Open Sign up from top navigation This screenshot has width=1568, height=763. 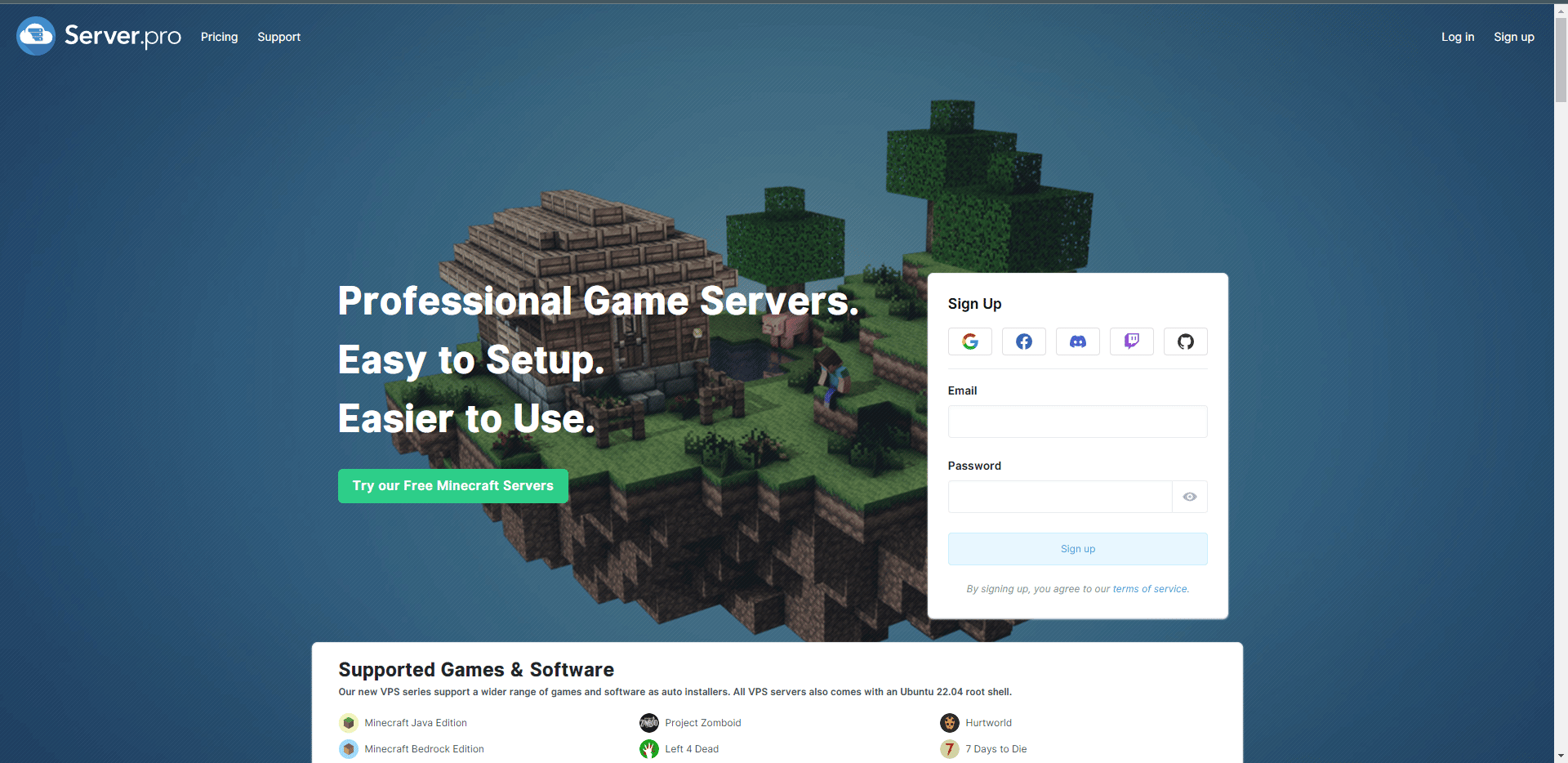point(1514,37)
